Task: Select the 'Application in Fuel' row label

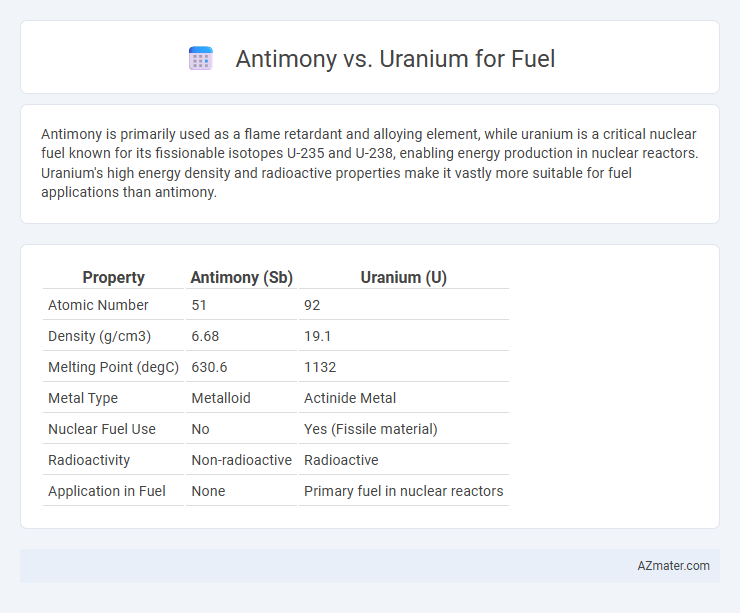Action: 107,491
